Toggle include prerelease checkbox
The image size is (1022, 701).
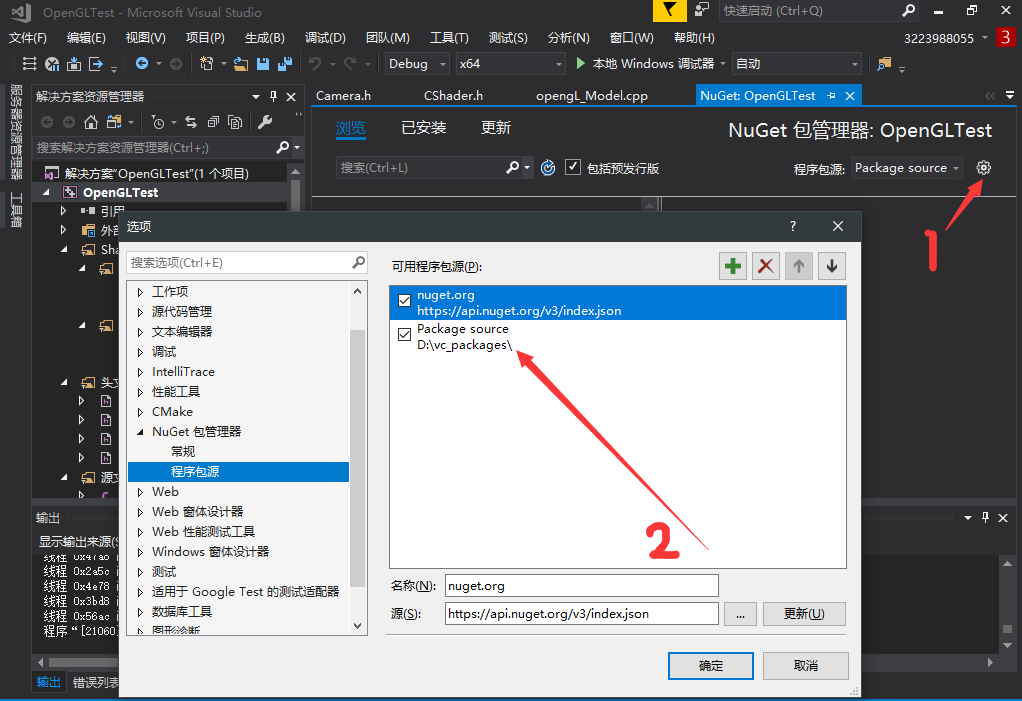point(573,167)
